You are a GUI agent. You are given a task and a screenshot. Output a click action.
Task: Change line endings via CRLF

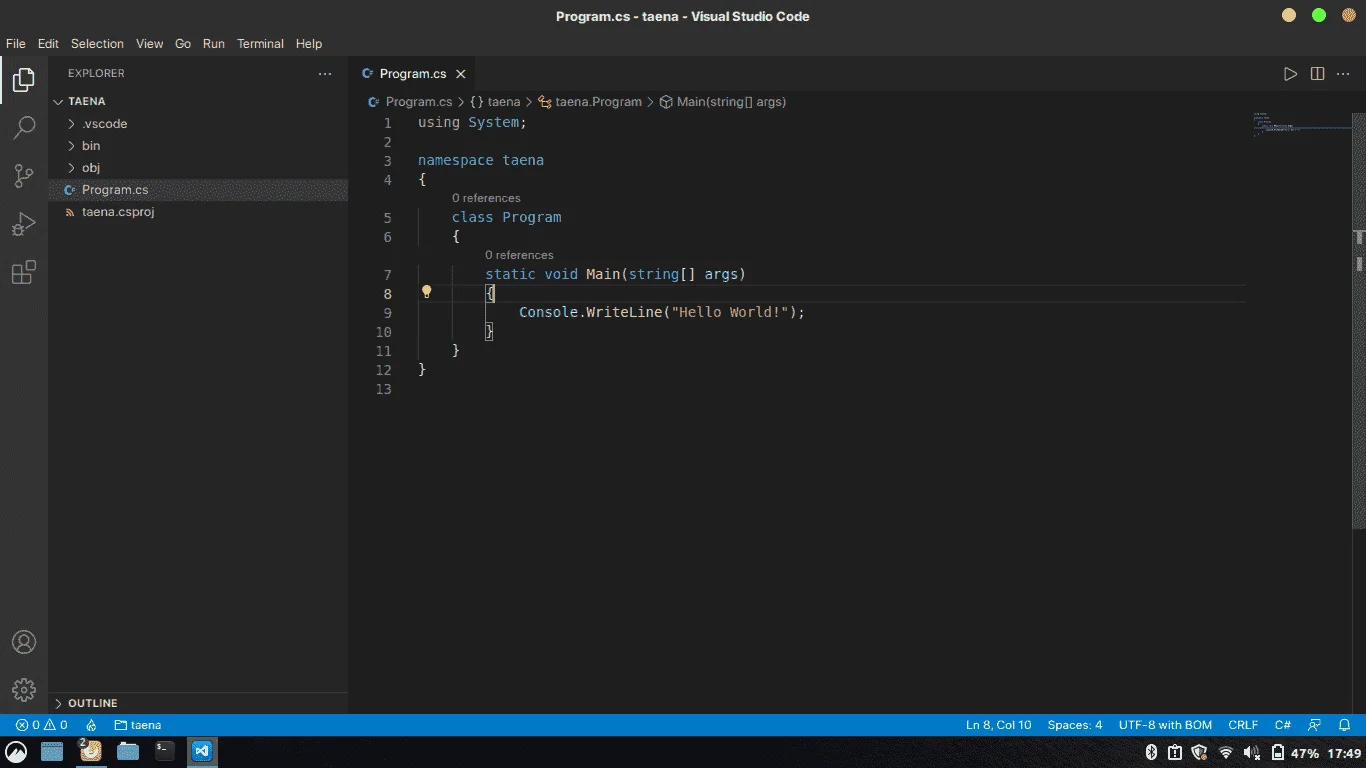click(1243, 725)
